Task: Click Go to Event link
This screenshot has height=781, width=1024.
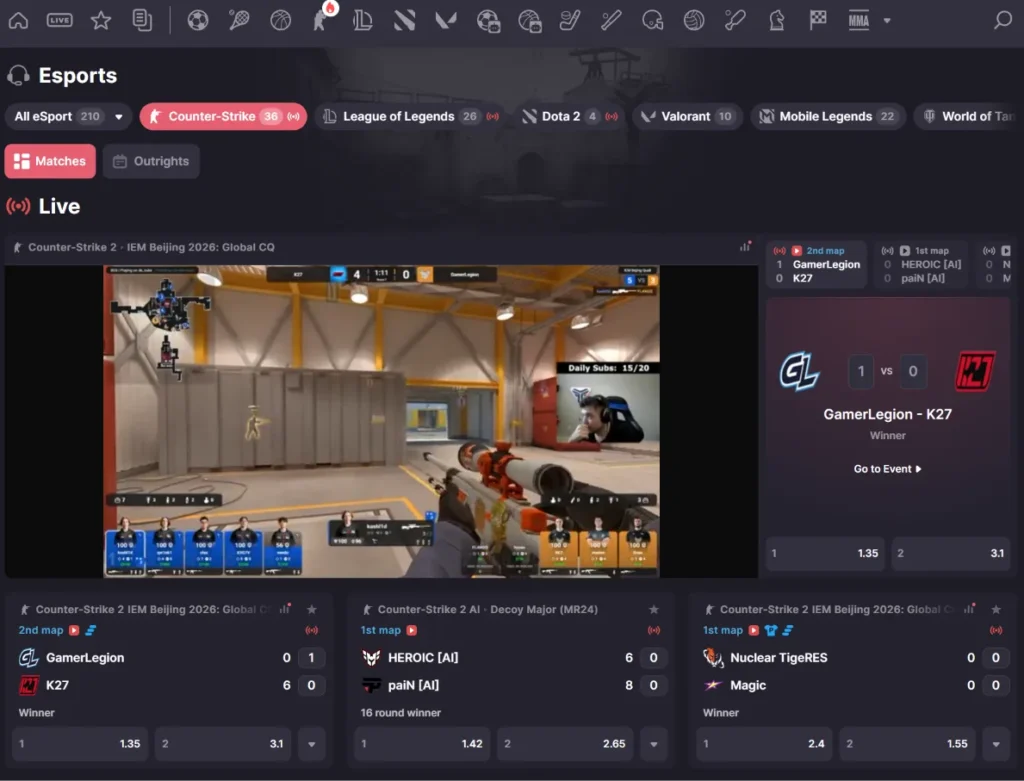Action: click(887, 469)
